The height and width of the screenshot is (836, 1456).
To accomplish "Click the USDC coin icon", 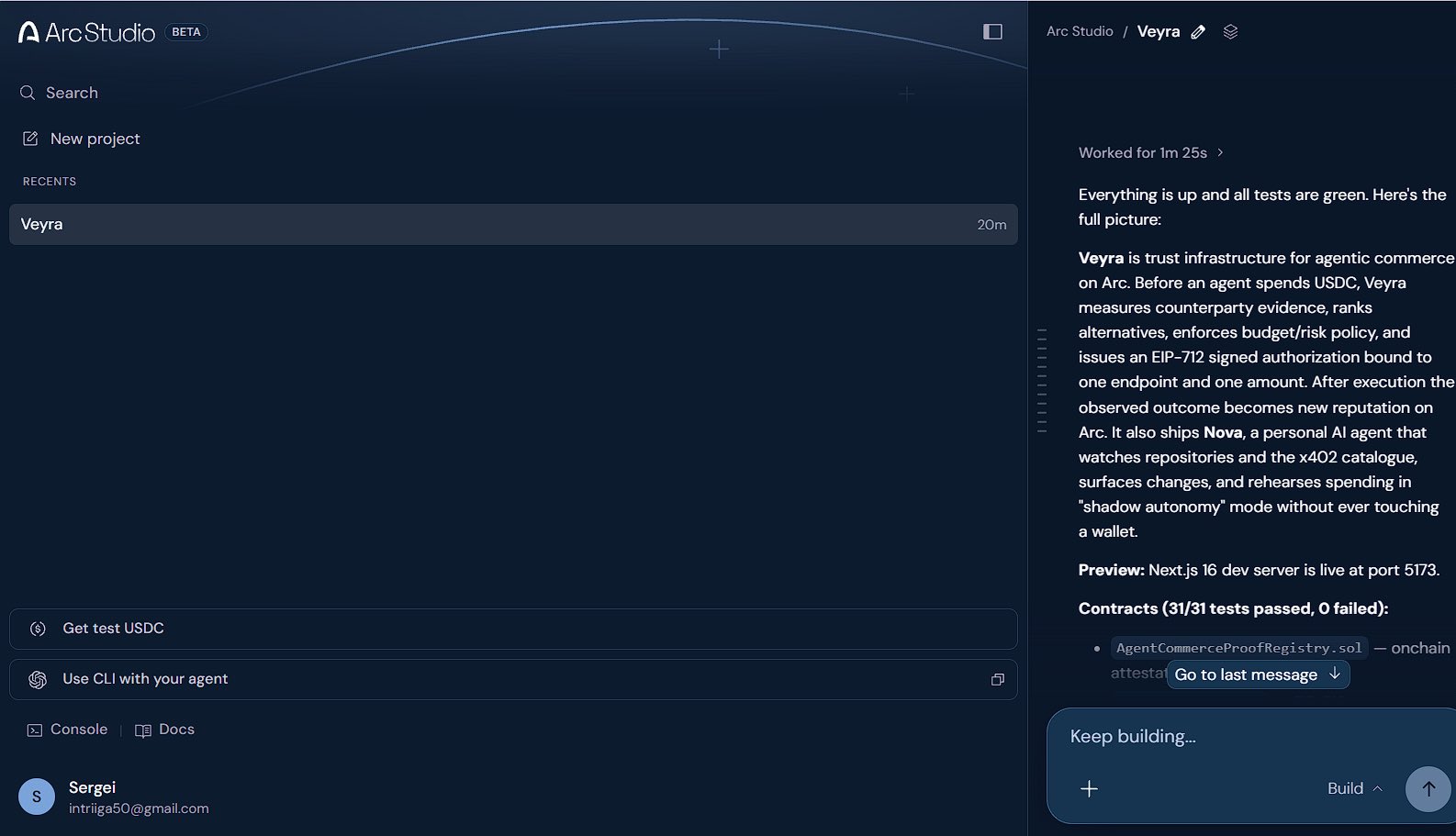I will (x=38, y=629).
